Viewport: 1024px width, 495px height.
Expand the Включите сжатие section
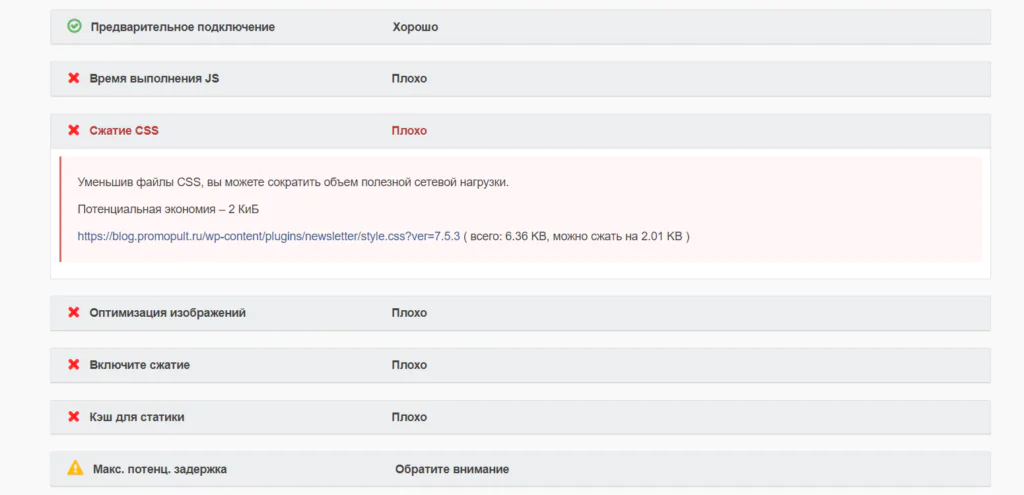520,365
